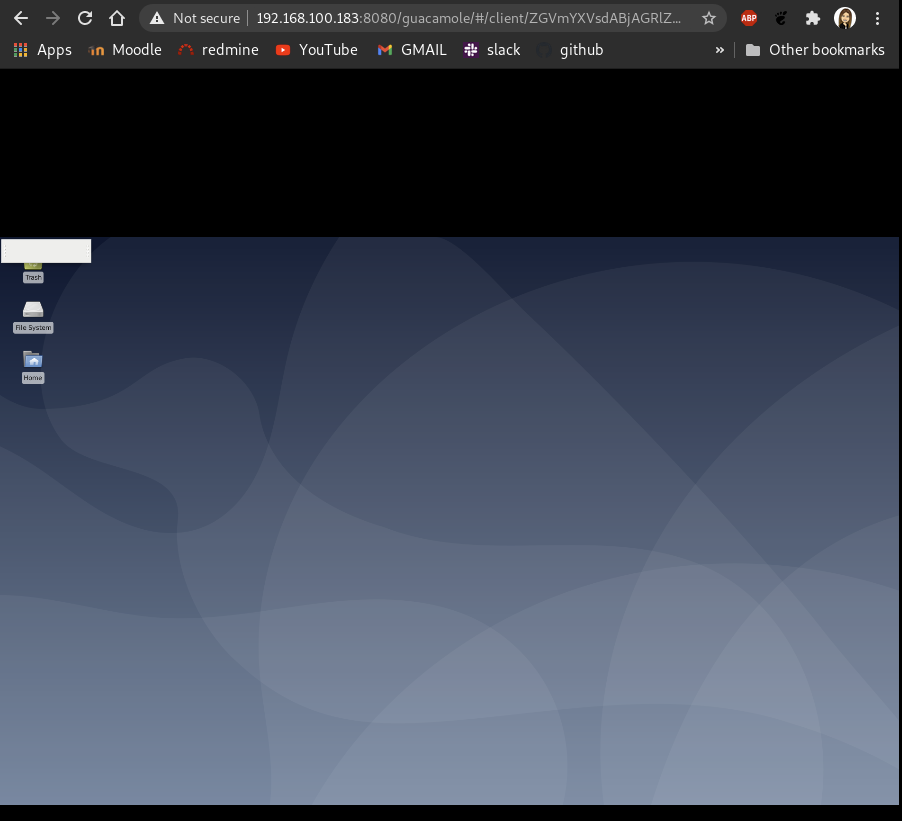Click the Trash label on desktop
Screen dimensions: 902x821
33,277
